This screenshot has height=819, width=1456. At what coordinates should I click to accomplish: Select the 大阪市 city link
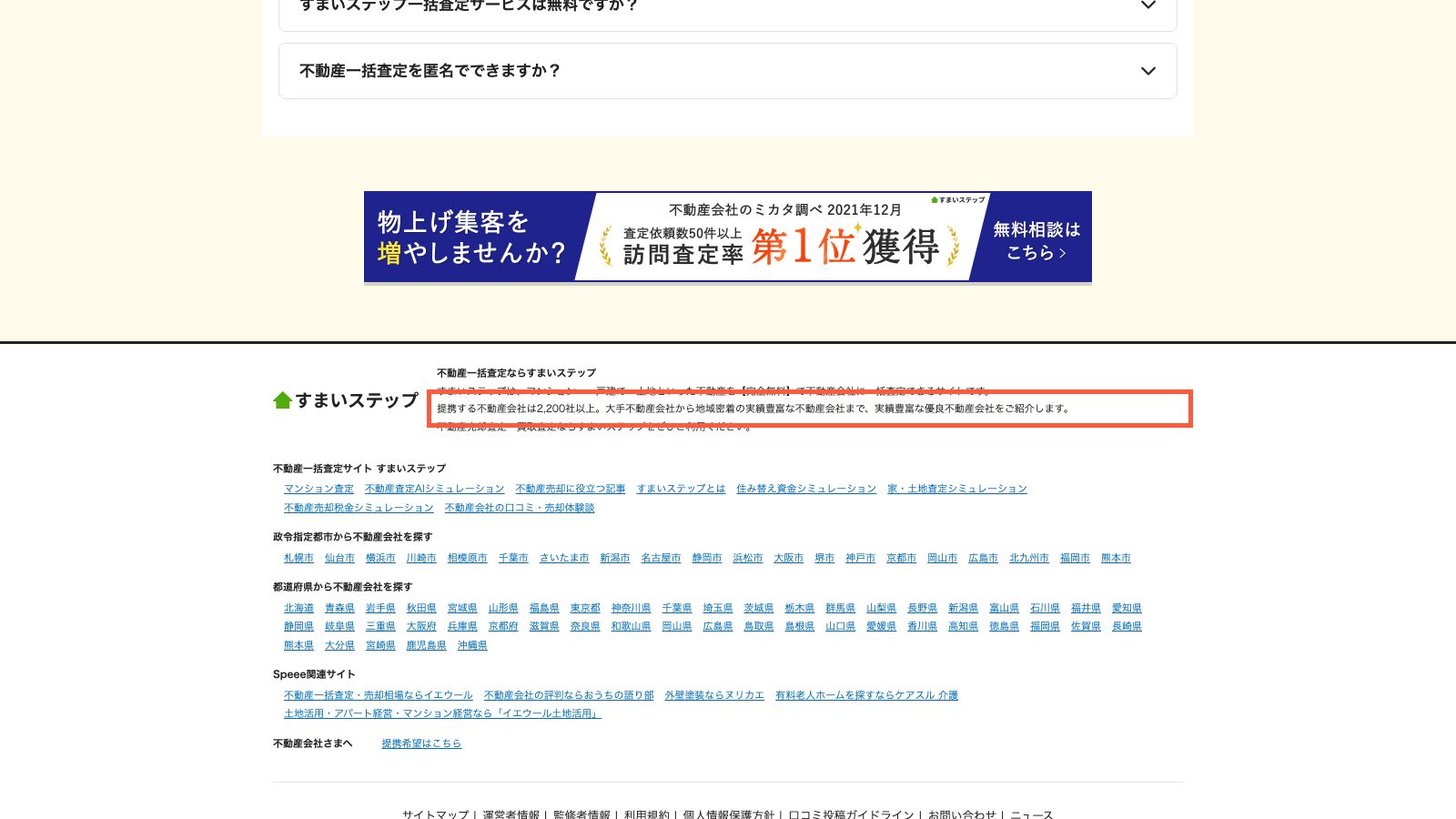point(789,558)
